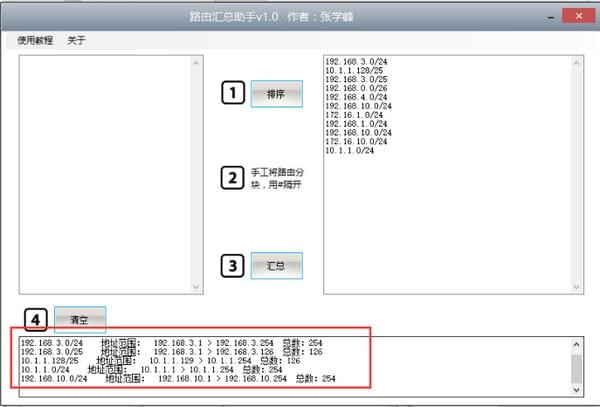Click 192.168.3.0/24 in the right list
600x407 pixels.
pos(356,62)
